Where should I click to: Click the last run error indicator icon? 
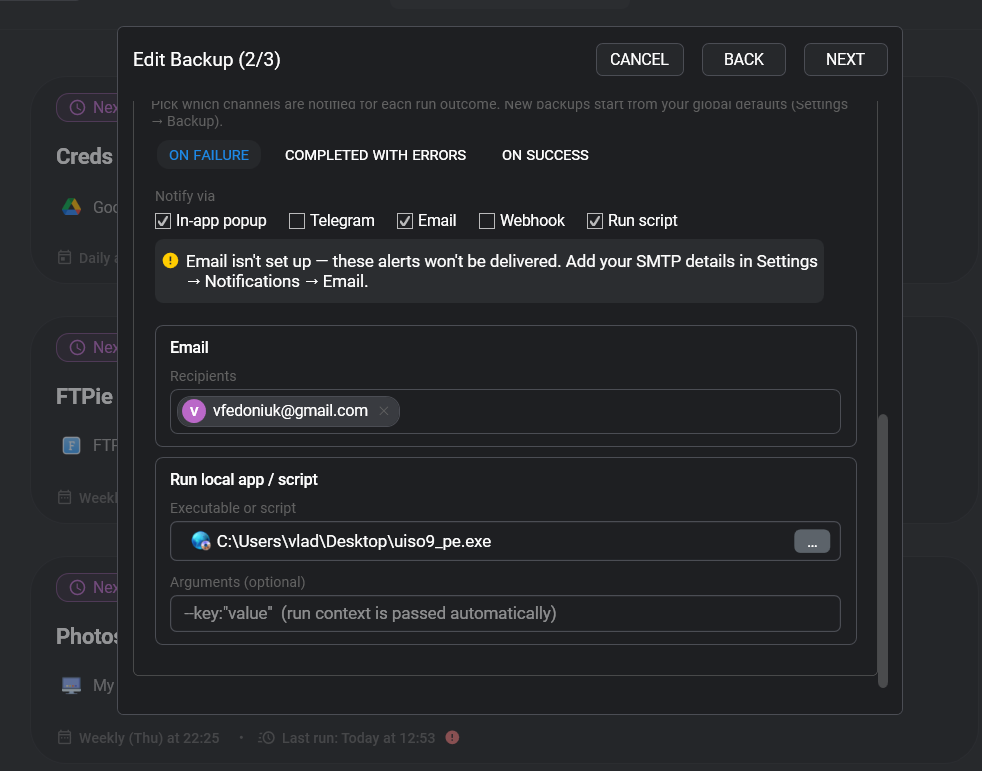pos(452,738)
